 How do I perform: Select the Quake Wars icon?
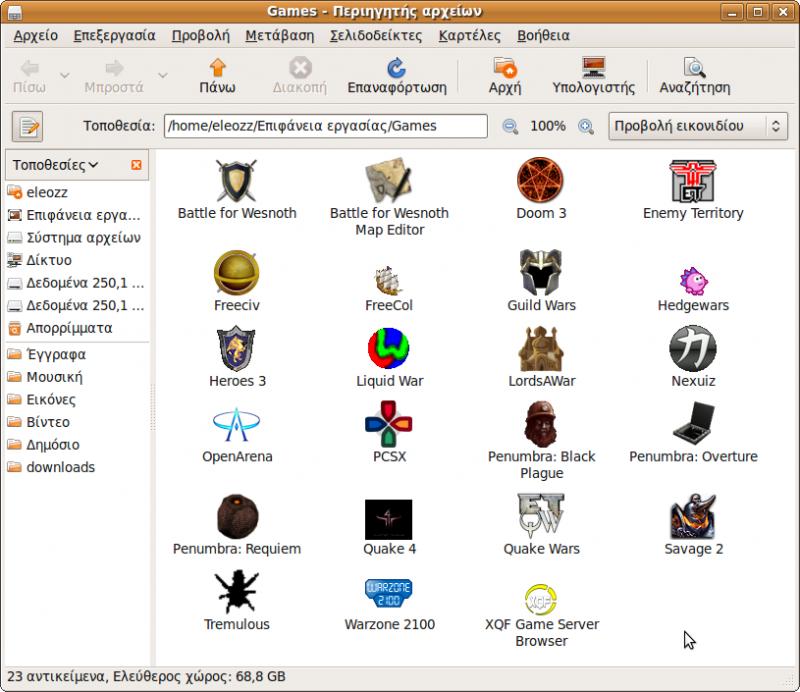[x=541, y=515]
